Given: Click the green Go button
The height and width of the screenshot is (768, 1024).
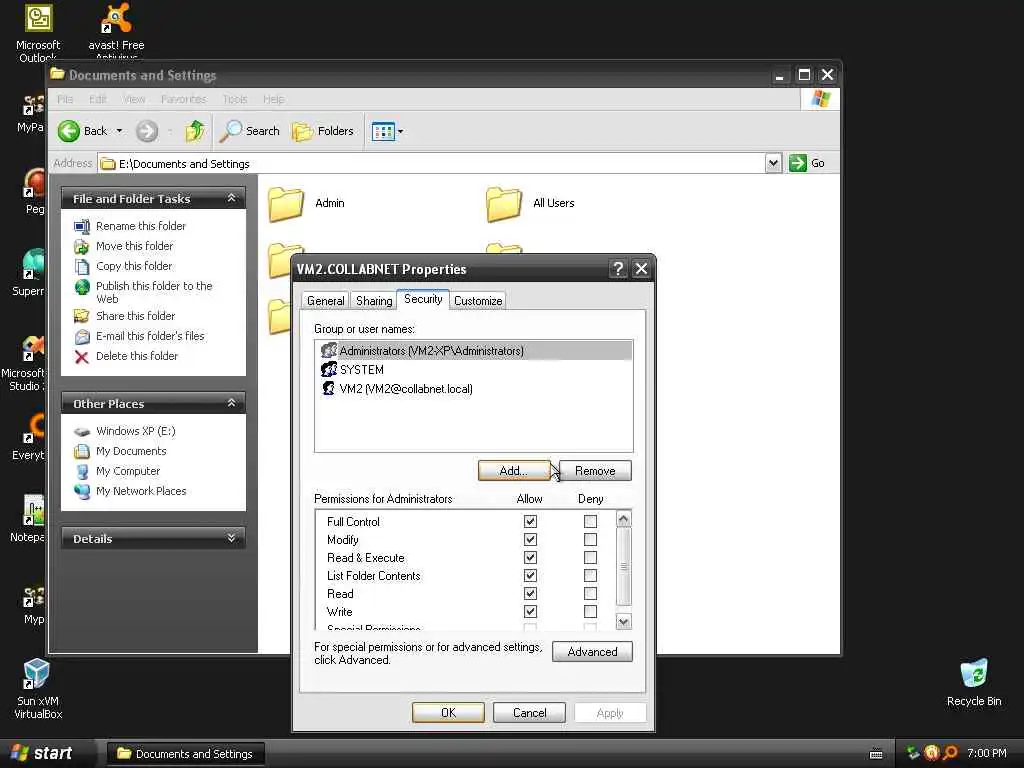Looking at the screenshot, I should pyautogui.click(x=807, y=163).
